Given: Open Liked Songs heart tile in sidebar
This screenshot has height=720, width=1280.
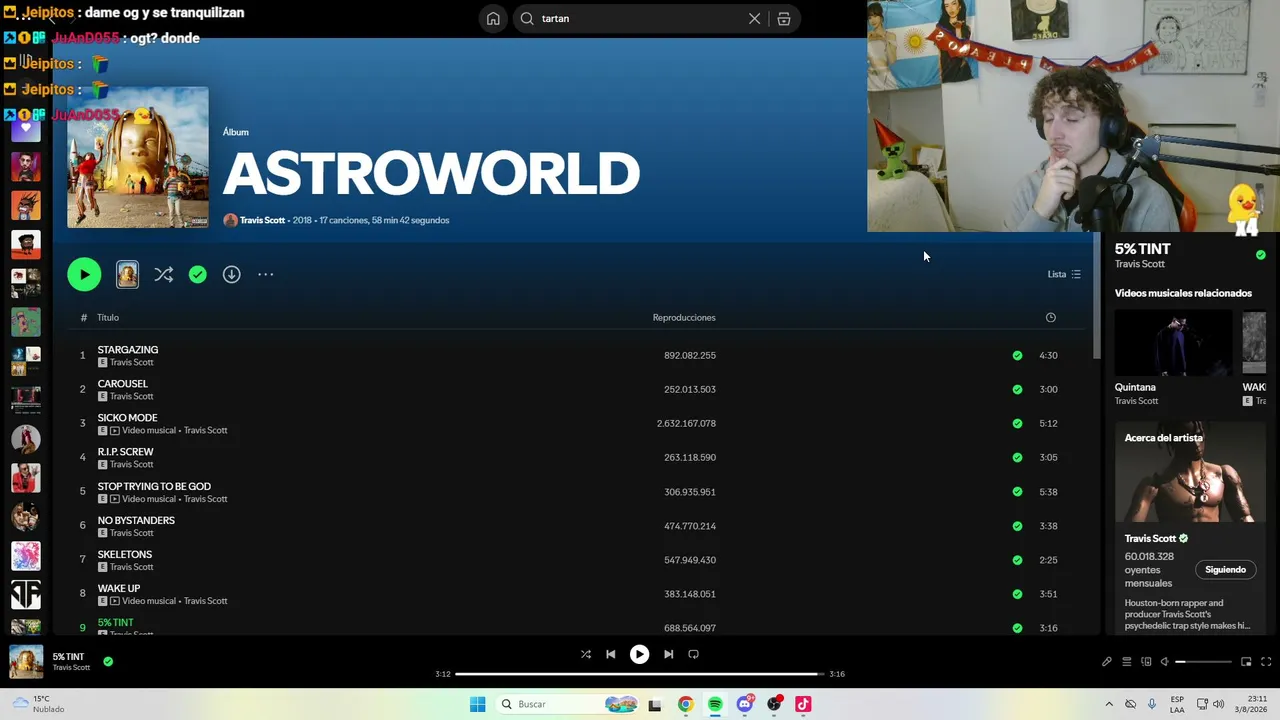Looking at the screenshot, I should point(26,129).
